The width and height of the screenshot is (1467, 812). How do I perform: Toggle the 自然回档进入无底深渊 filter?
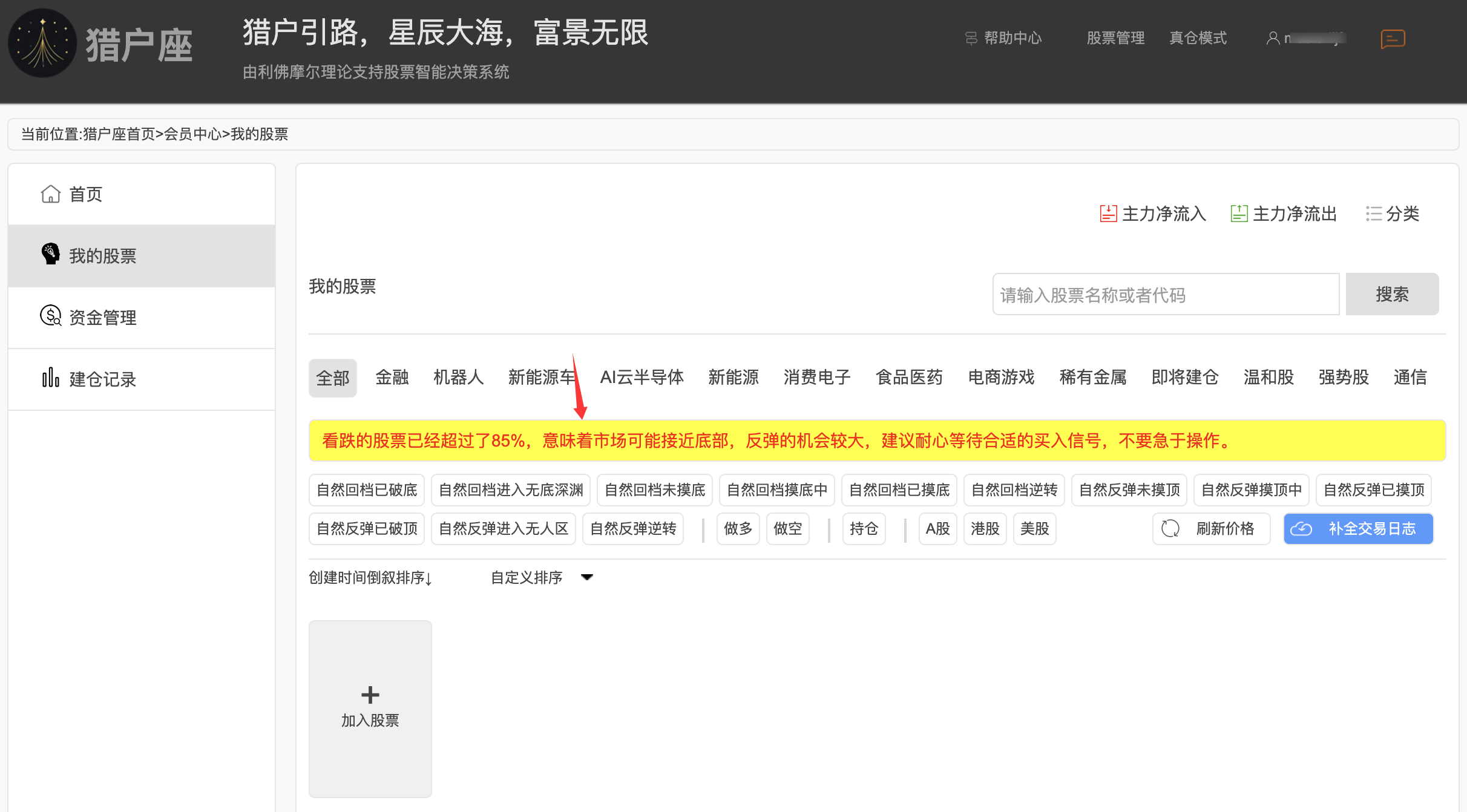(511, 490)
